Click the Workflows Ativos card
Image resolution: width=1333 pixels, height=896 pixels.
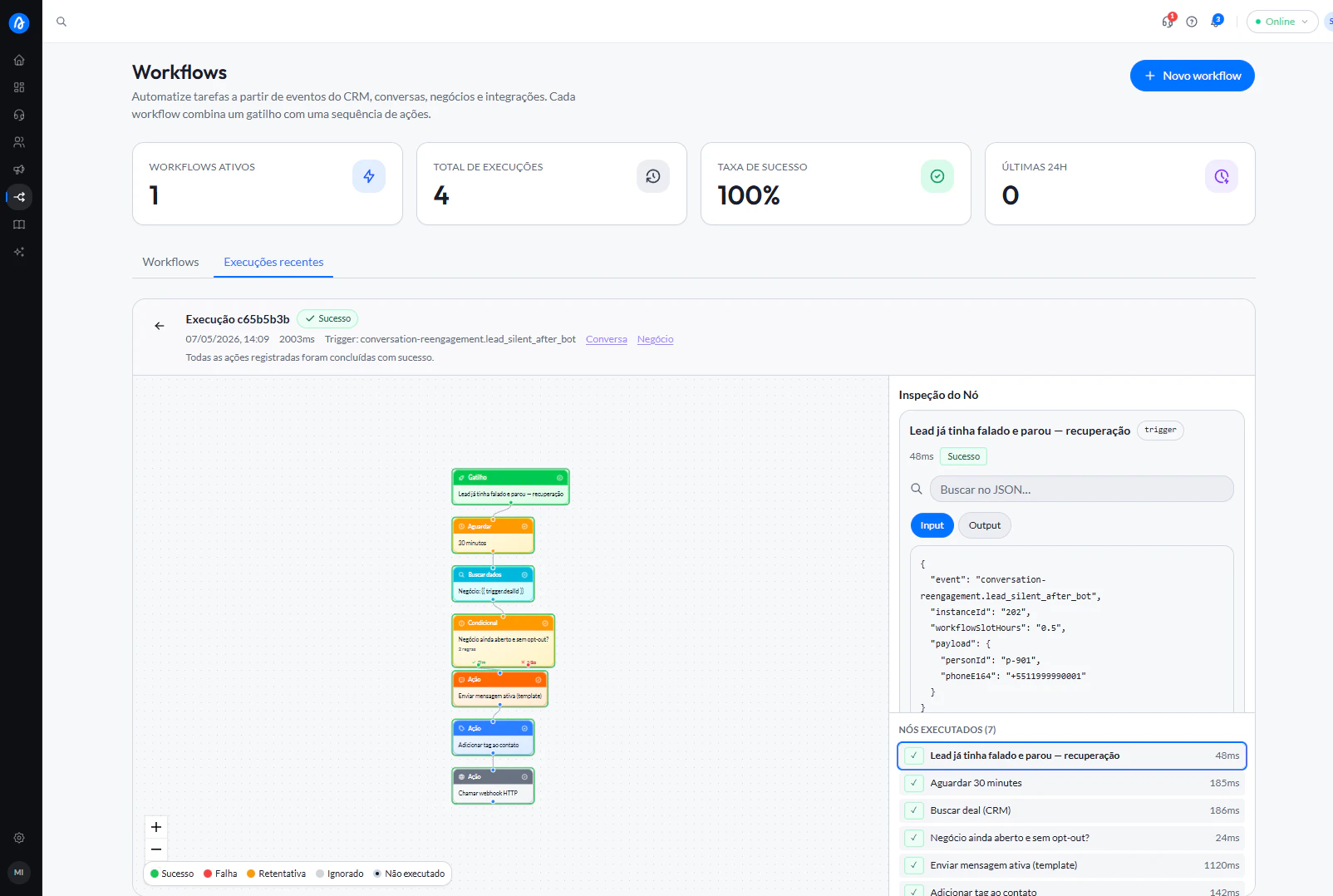(268, 184)
